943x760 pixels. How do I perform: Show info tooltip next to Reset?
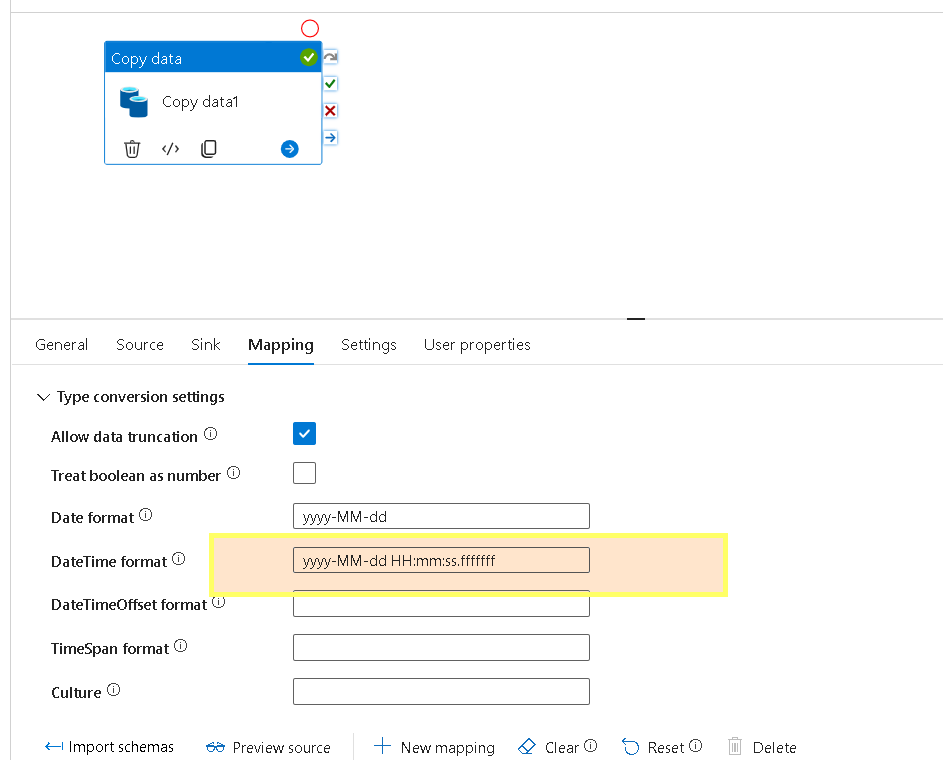[x=695, y=746]
